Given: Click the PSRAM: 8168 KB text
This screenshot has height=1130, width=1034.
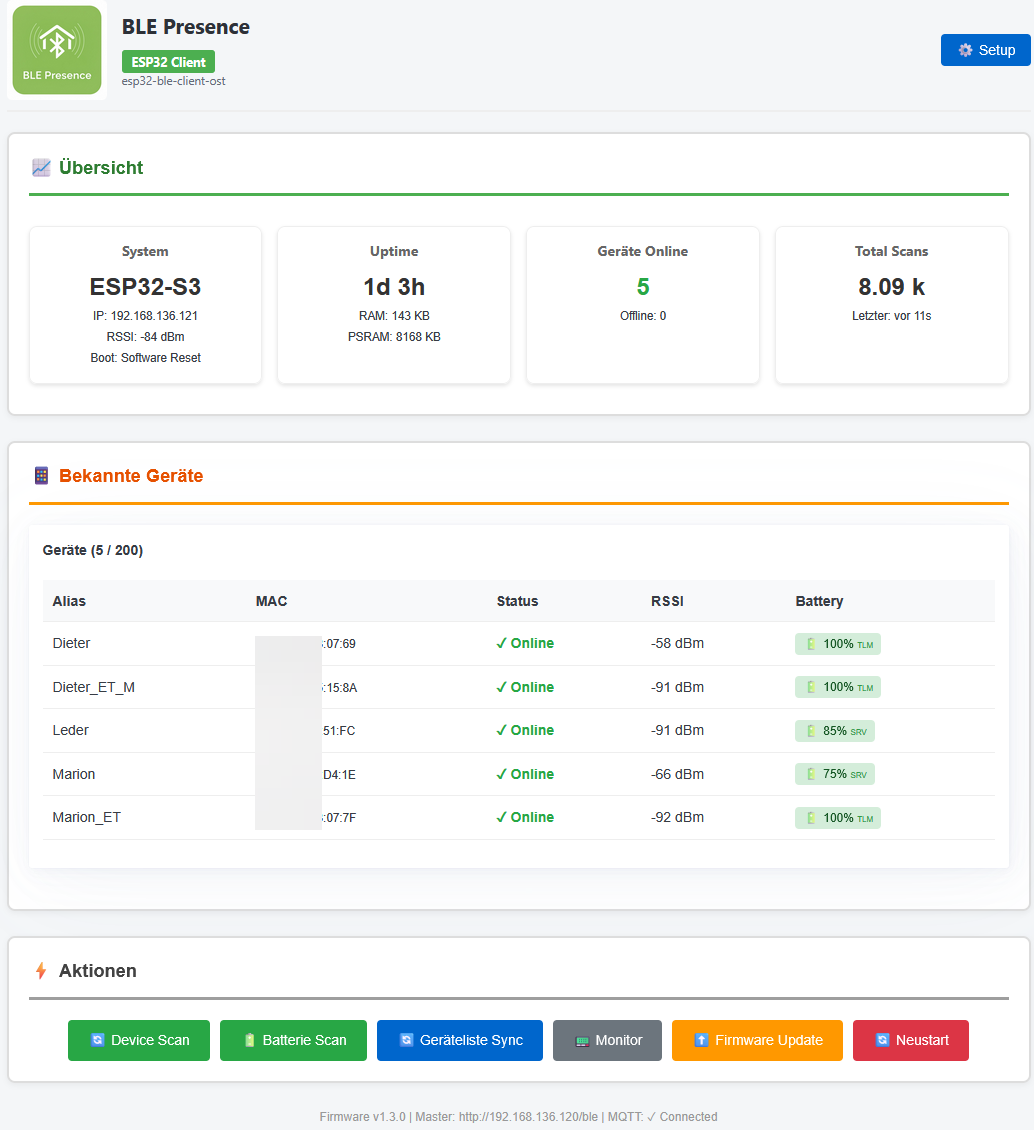Looking at the screenshot, I should click(394, 337).
